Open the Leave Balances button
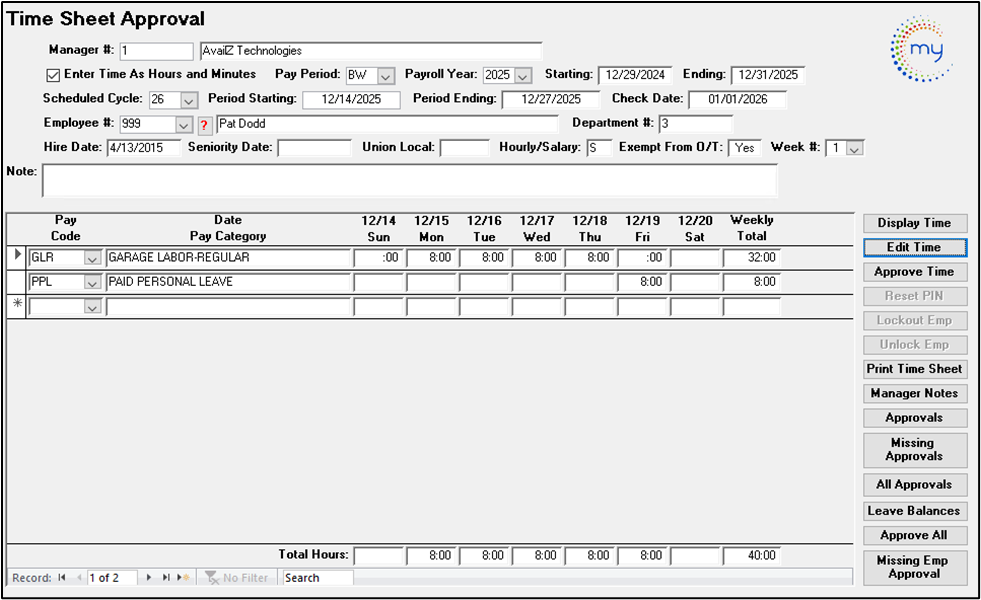 coord(914,511)
